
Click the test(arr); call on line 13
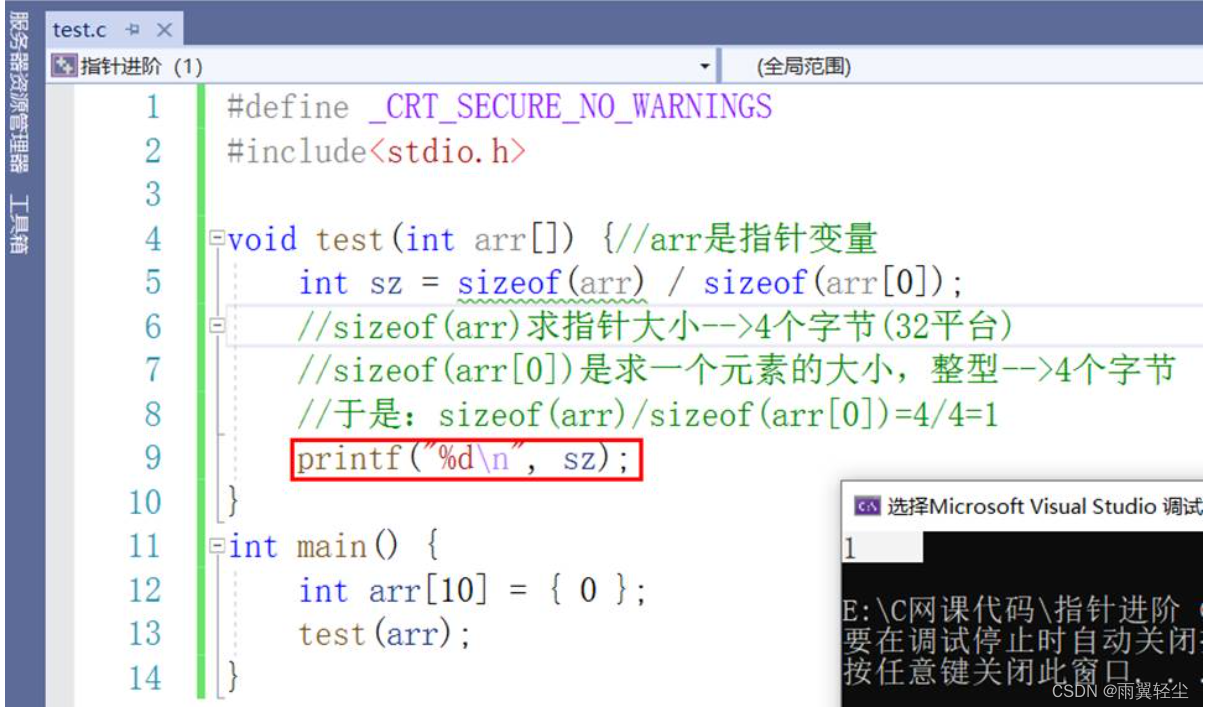[384, 635]
